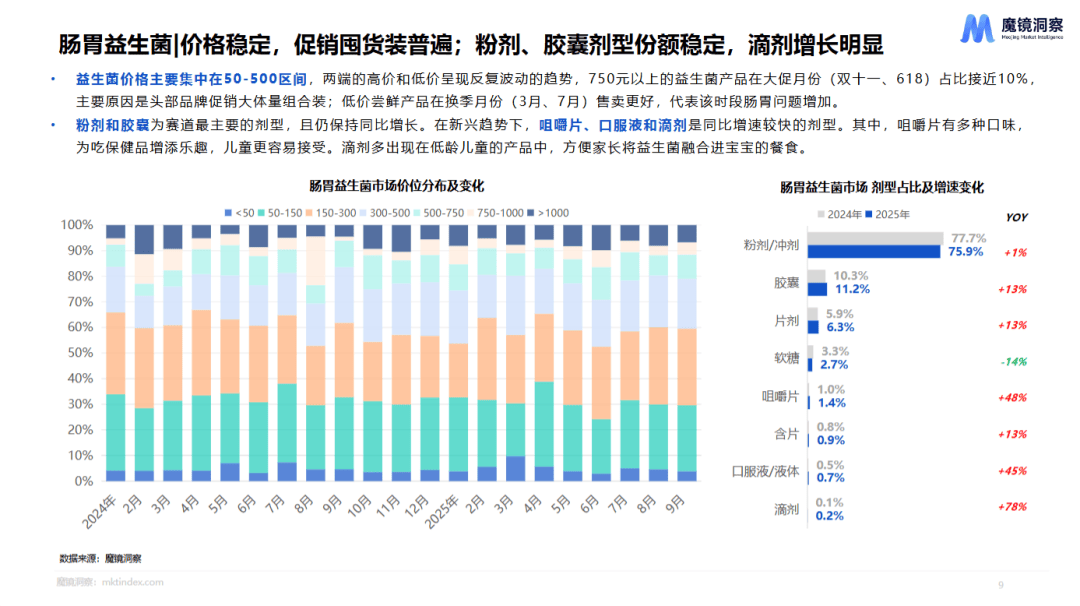
Task: Click the 滴剂 category label
Action: pos(786,510)
